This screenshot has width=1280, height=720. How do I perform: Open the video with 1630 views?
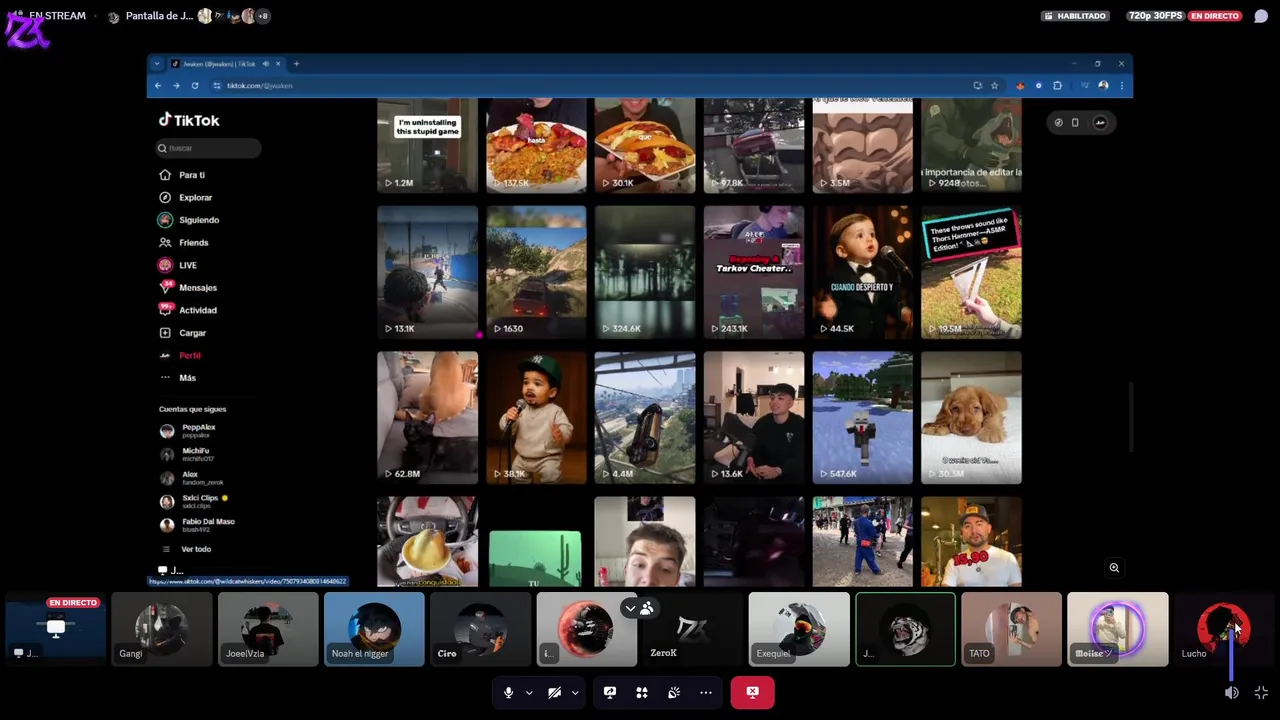tap(536, 272)
